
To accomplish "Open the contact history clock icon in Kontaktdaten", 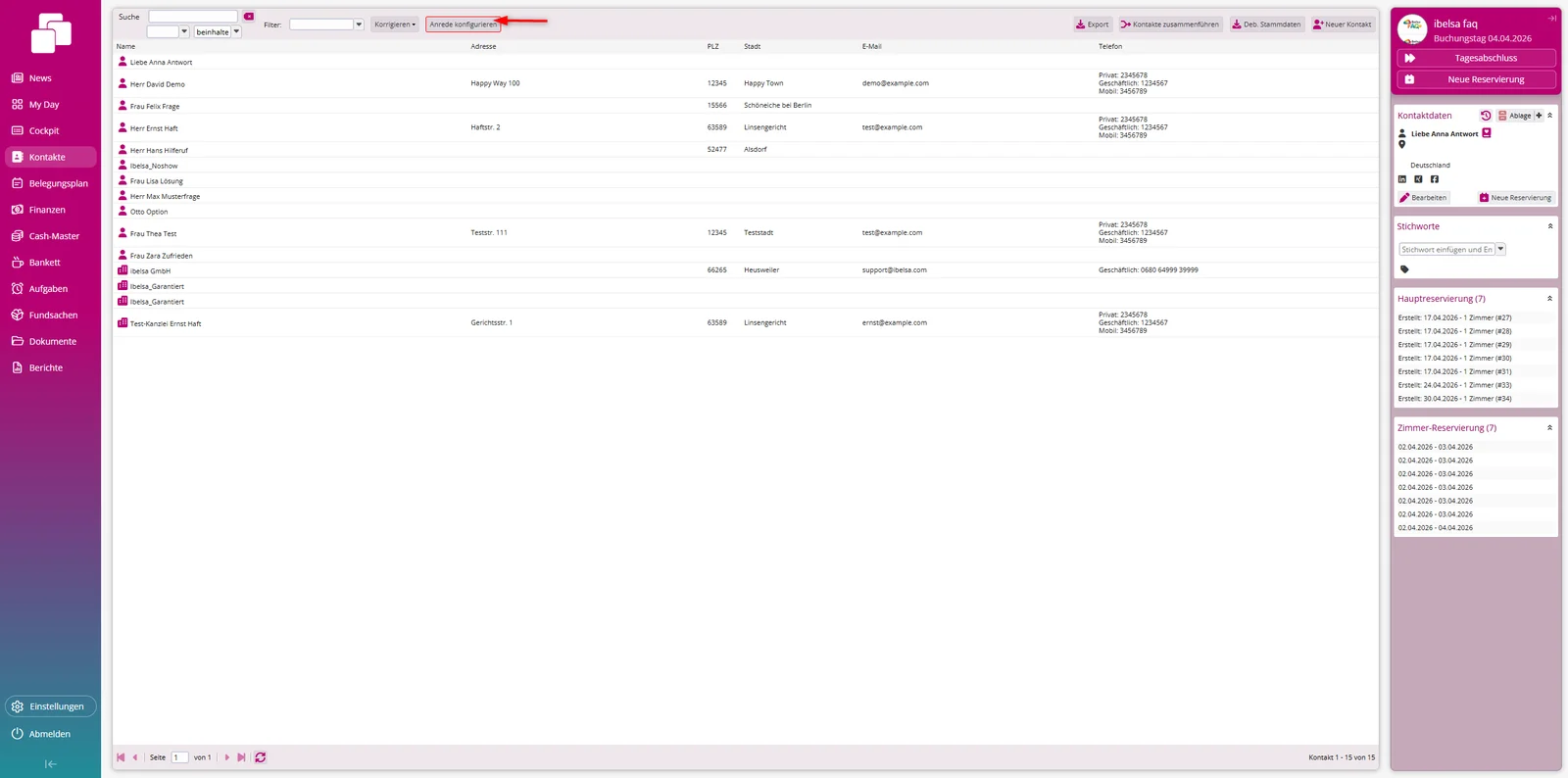I will click(1486, 116).
